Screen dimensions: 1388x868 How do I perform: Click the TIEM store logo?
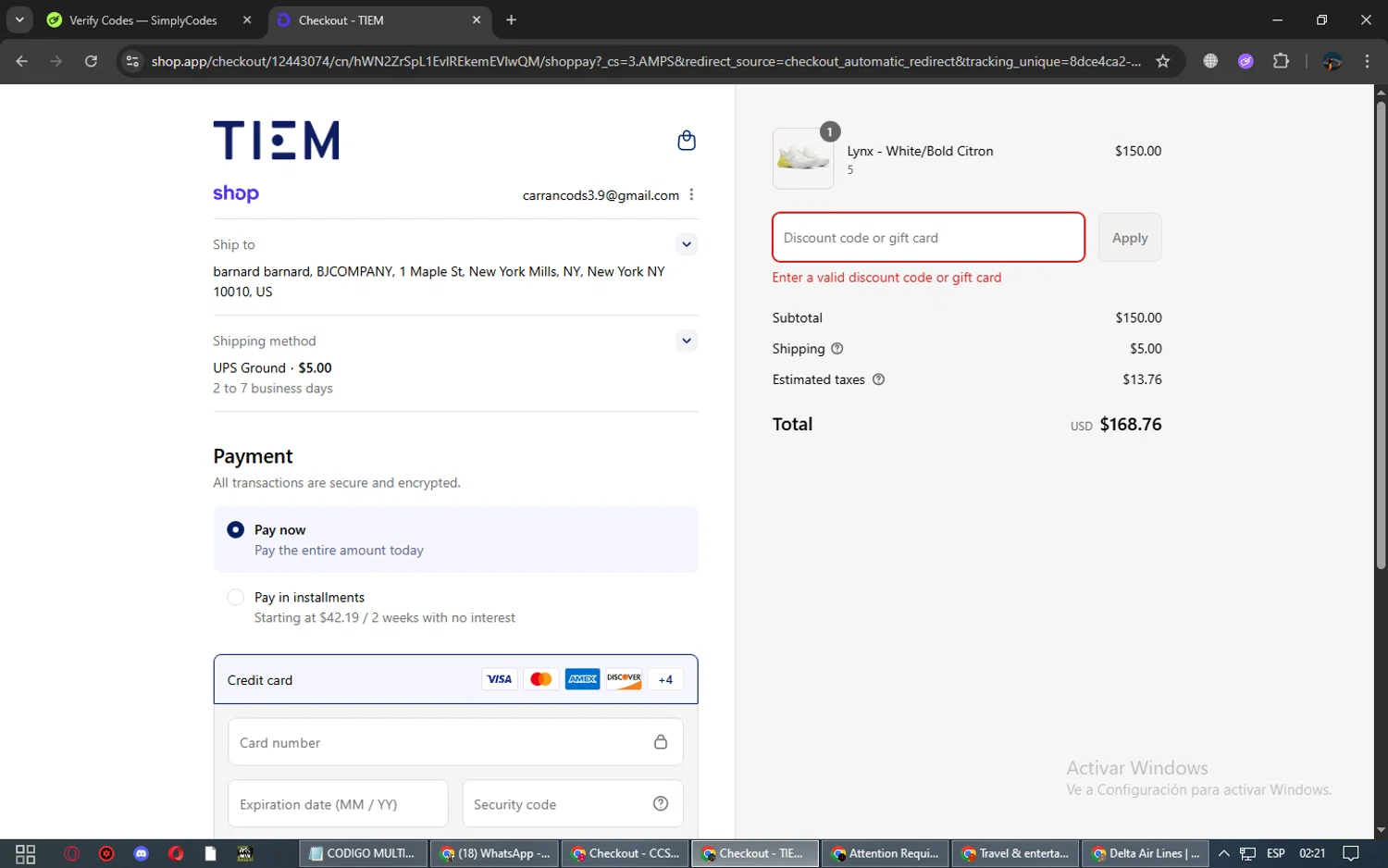tap(276, 141)
